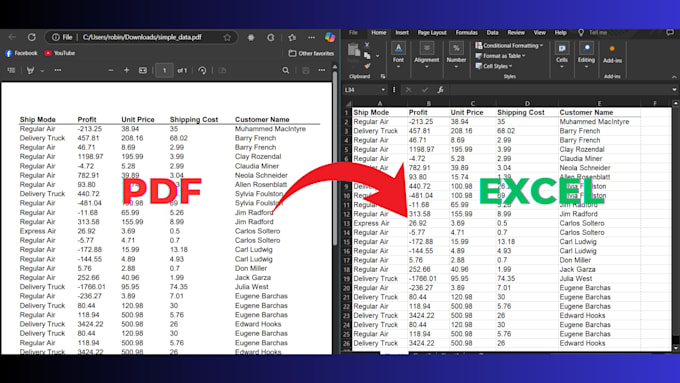
Task: Click the Insert Function fx icon
Action: point(440,90)
